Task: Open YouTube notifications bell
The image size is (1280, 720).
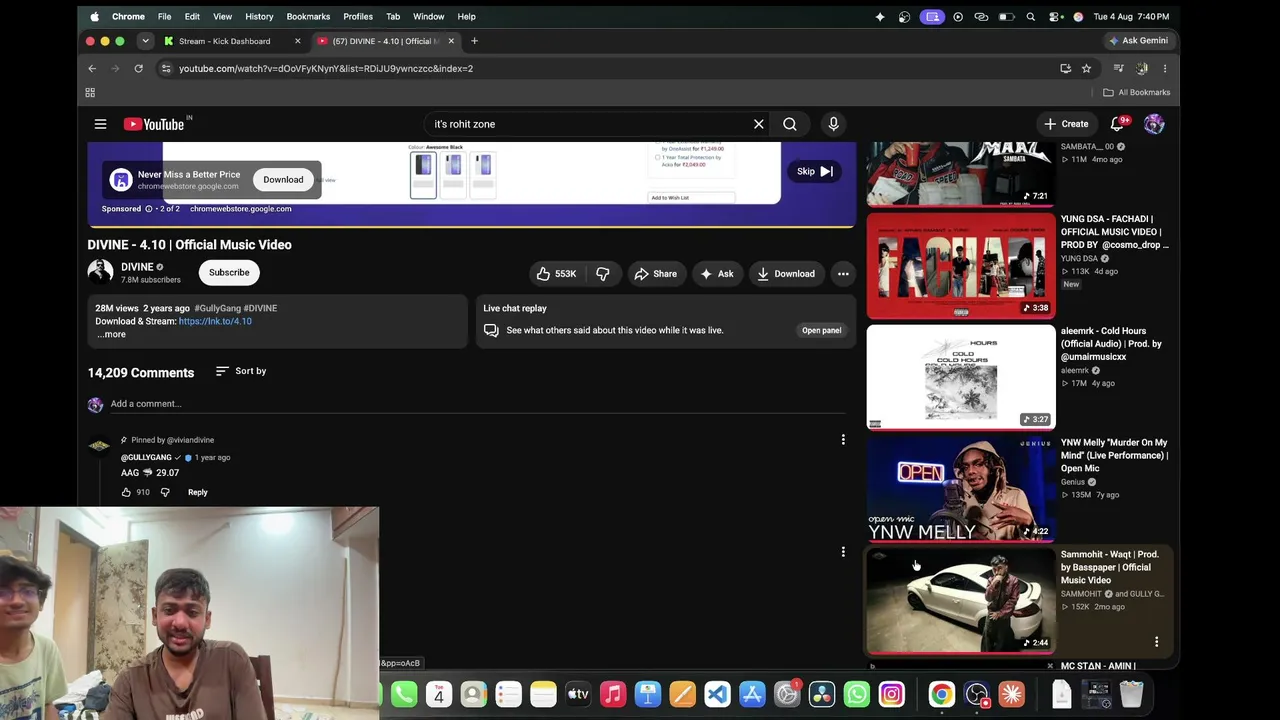Action: [1117, 124]
